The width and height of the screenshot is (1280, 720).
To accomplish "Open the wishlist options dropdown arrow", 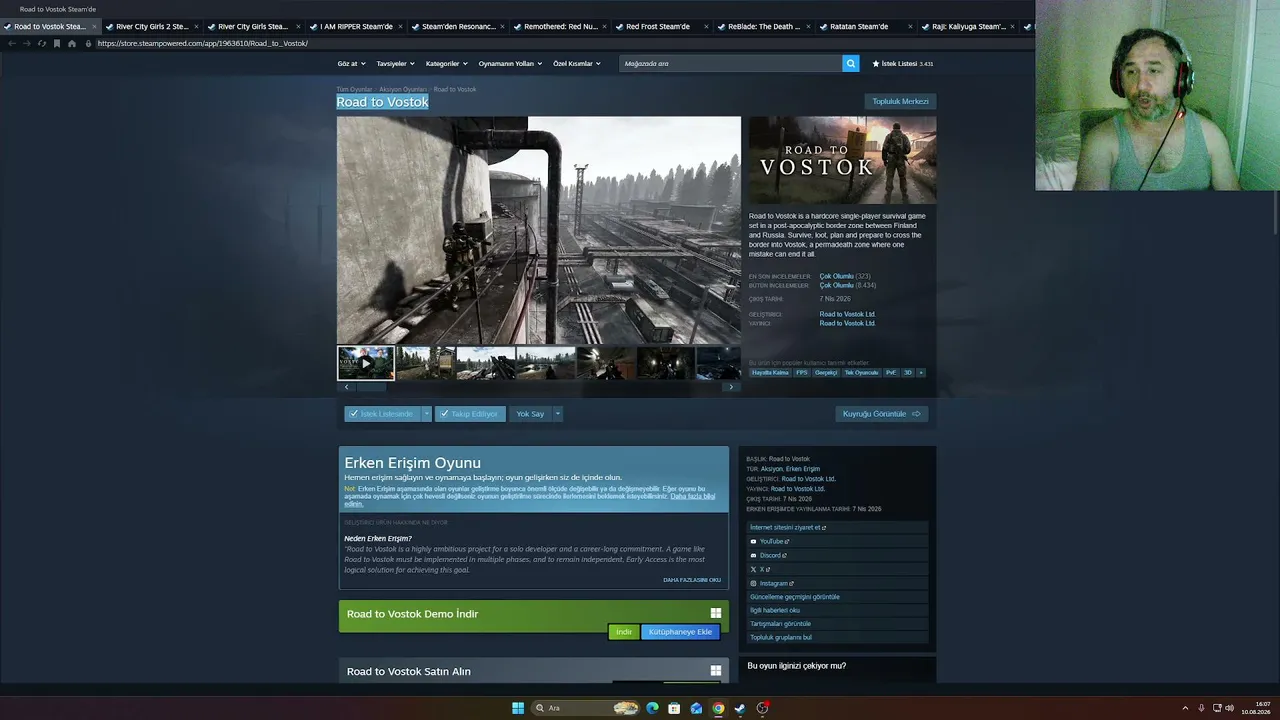I will tap(426, 414).
